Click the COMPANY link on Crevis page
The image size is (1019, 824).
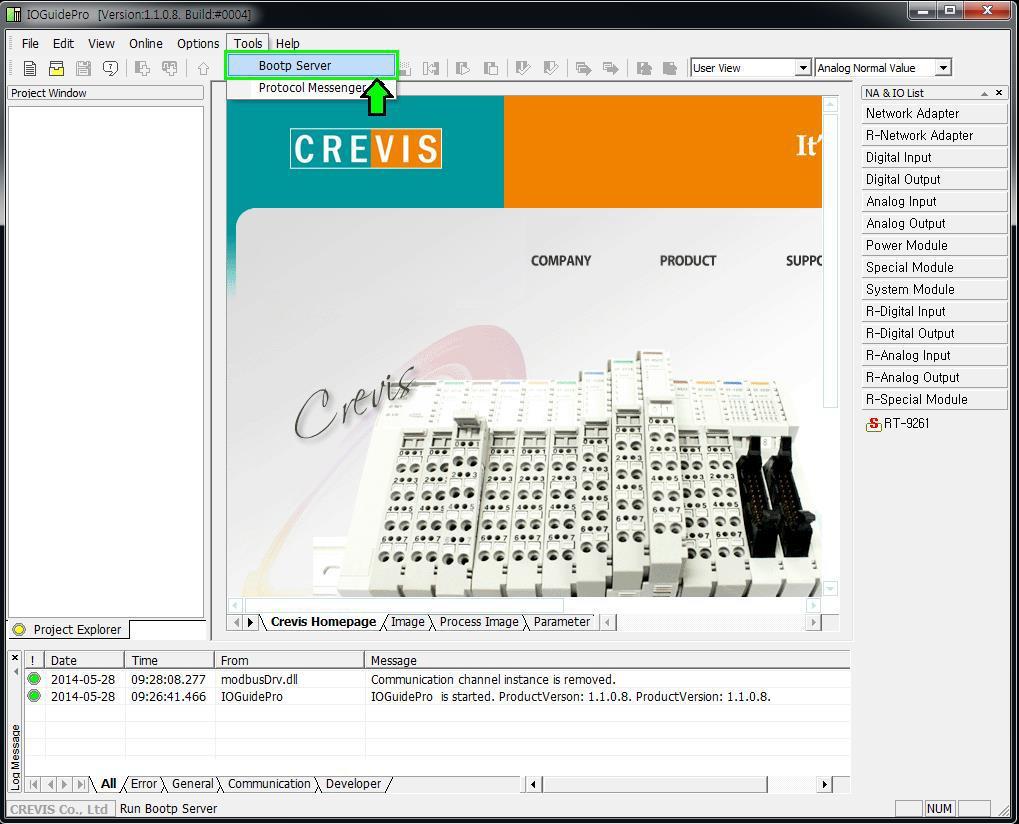tap(561, 261)
